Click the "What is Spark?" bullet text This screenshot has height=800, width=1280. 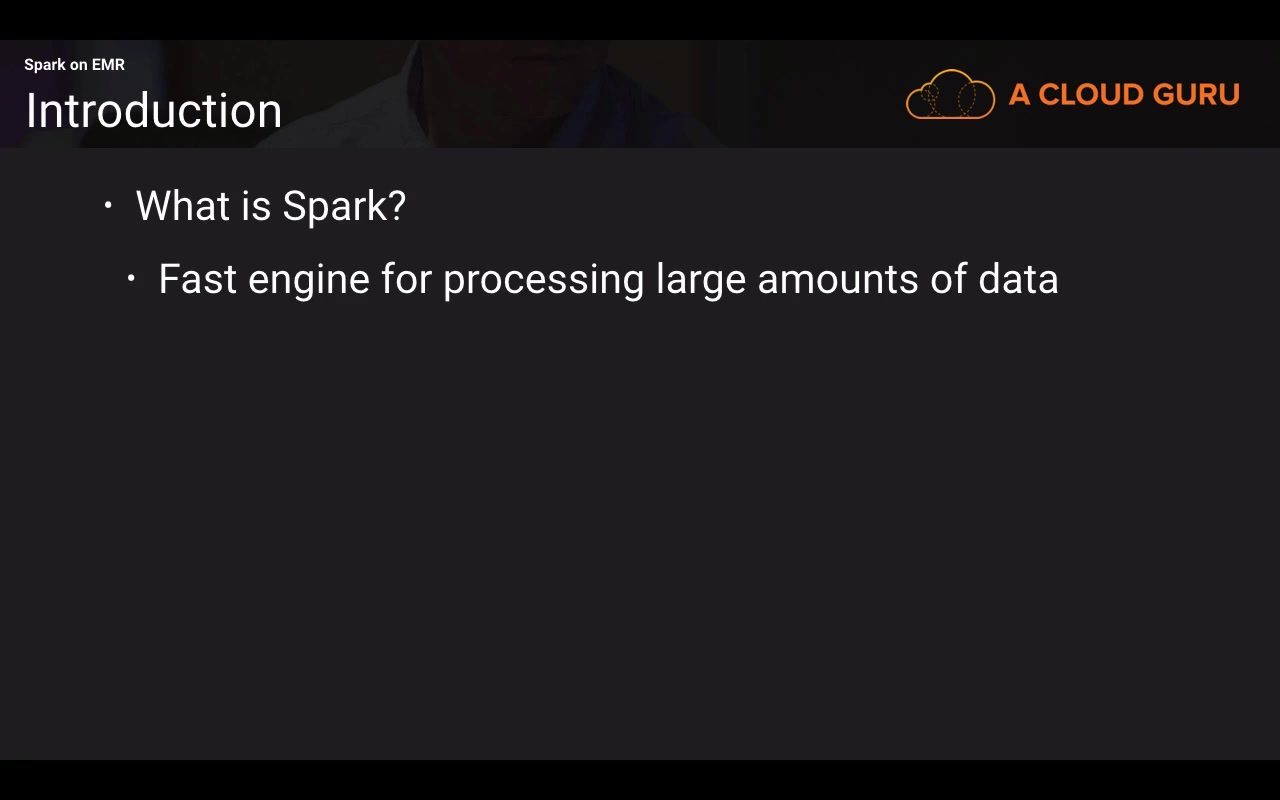point(270,206)
